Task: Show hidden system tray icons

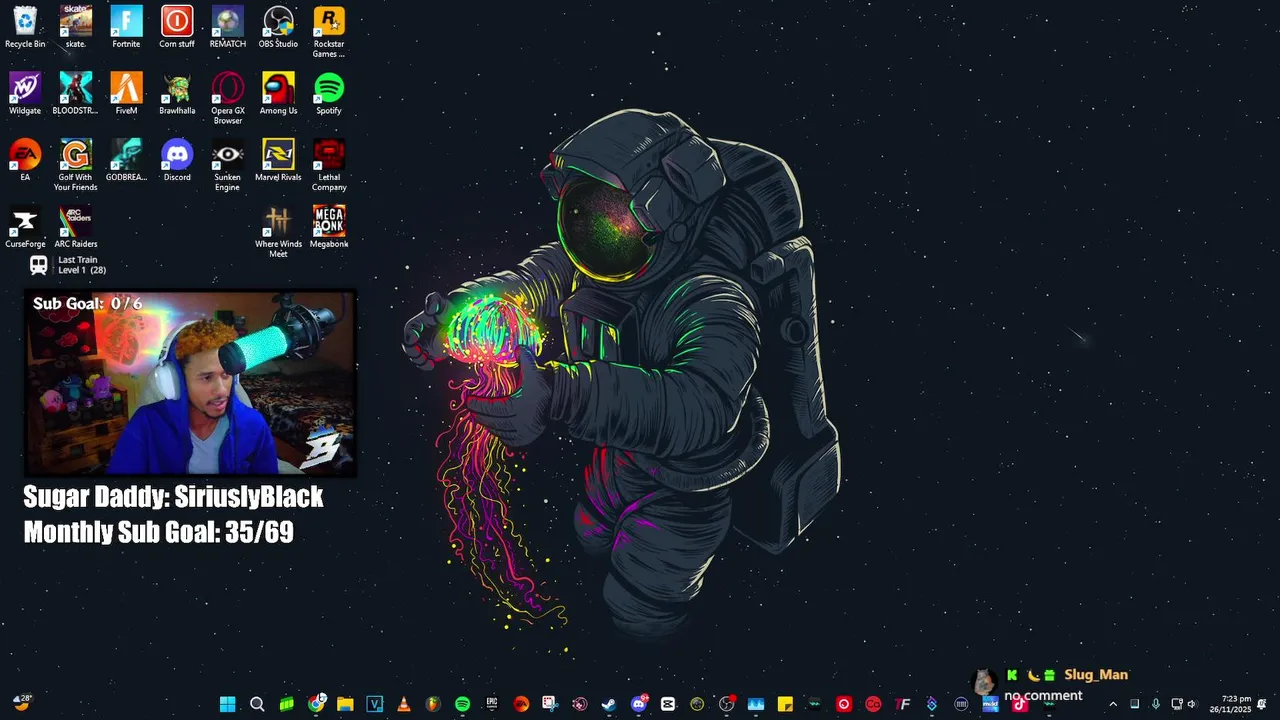Action: (x=1113, y=704)
